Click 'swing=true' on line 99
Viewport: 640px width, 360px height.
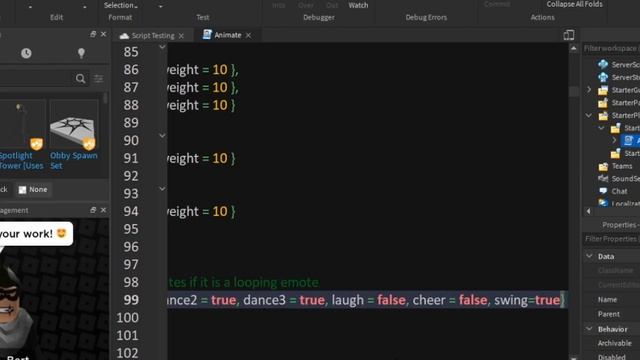coord(527,300)
